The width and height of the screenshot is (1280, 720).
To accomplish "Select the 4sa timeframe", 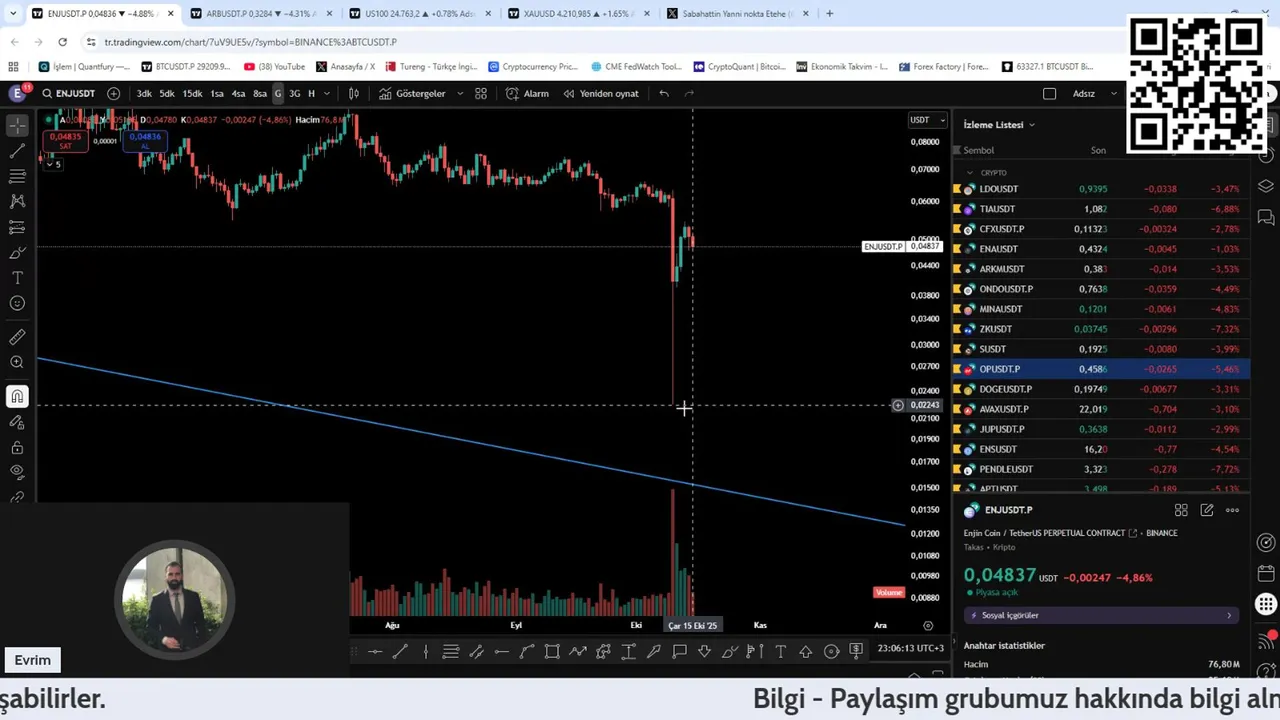I will (238, 93).
